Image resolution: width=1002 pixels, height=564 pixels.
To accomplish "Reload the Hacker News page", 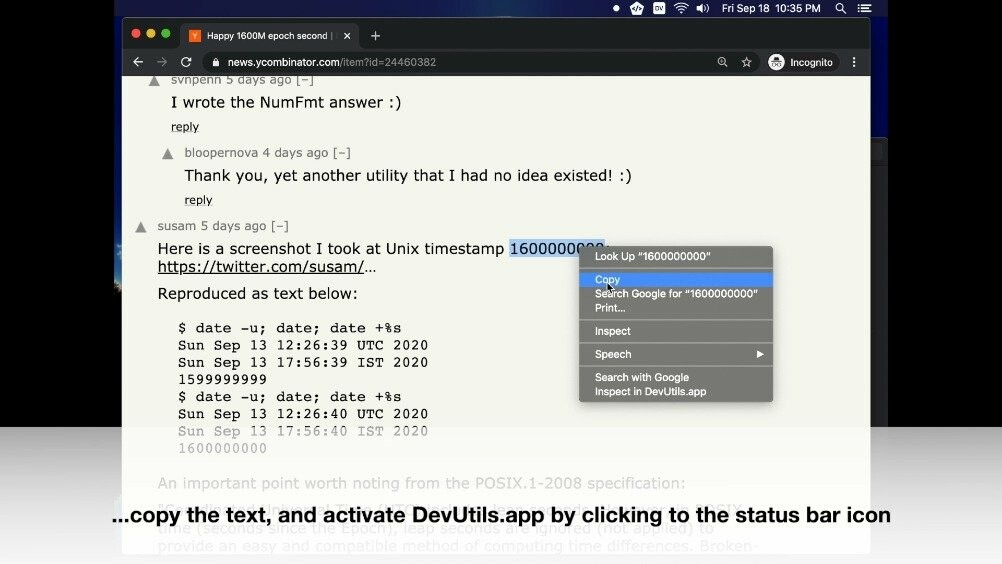I will (x=186, y=62).
